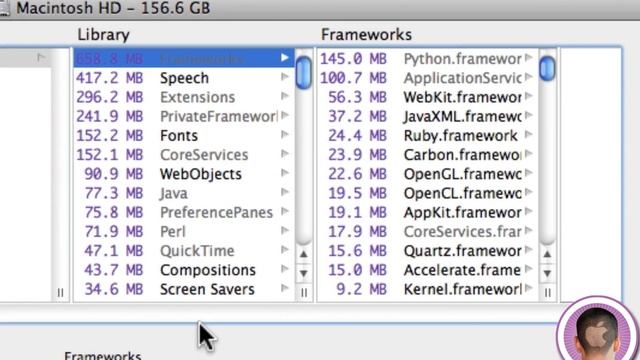640x360 pixels.
Task: Expand Speech folder using its arrow
Action: pos(285,77)
